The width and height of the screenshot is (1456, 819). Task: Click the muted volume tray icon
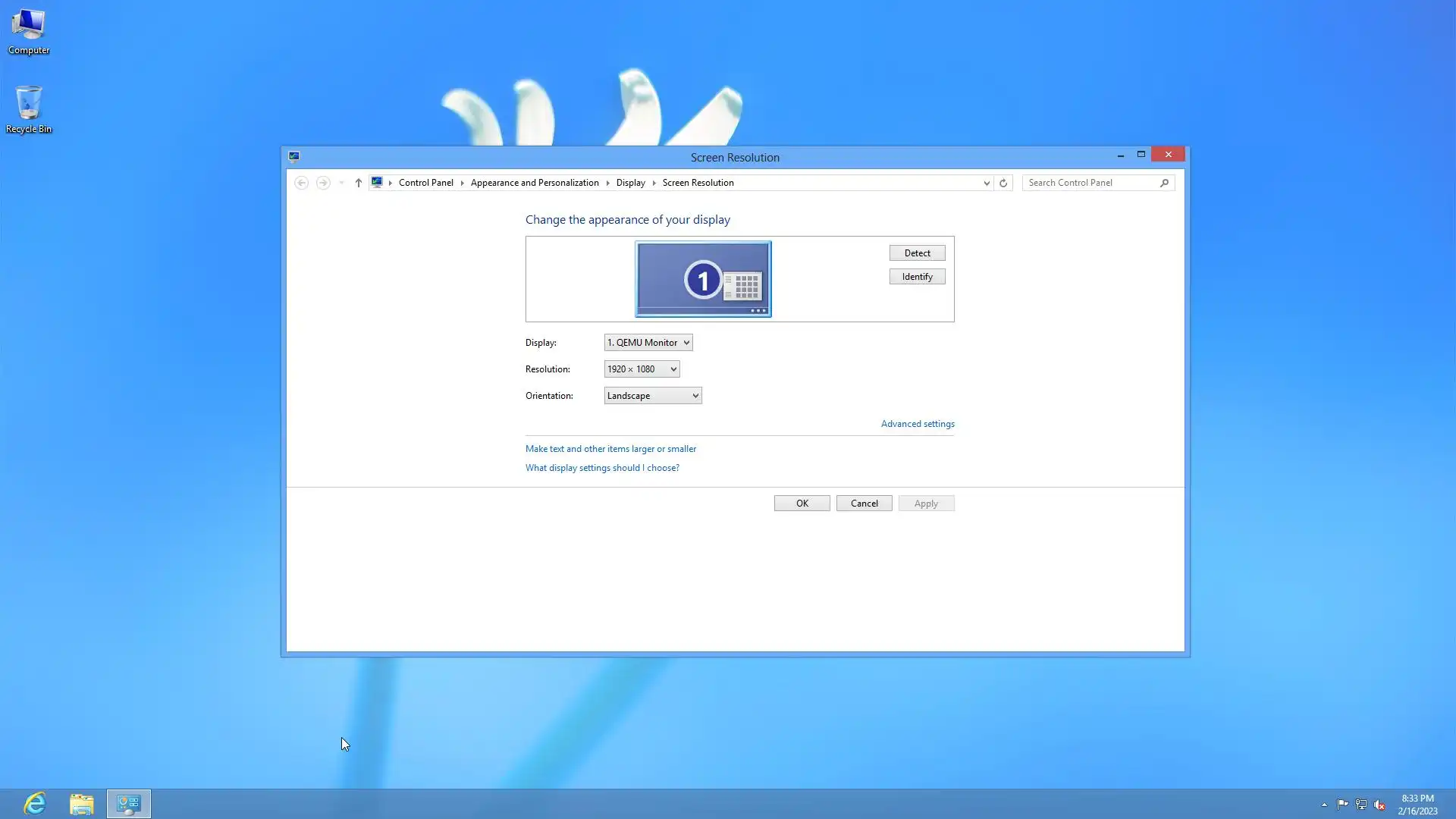[1379, 805]
